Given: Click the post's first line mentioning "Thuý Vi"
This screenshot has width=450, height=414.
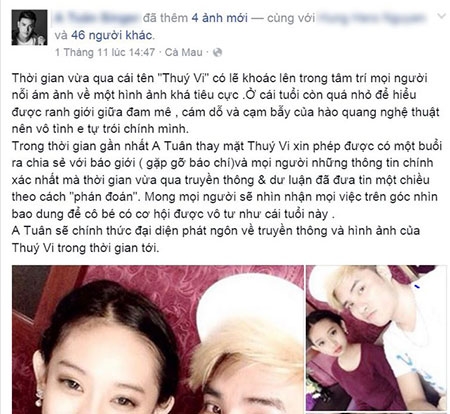Looking at the screenshot, I should click(x=220, y=78).
